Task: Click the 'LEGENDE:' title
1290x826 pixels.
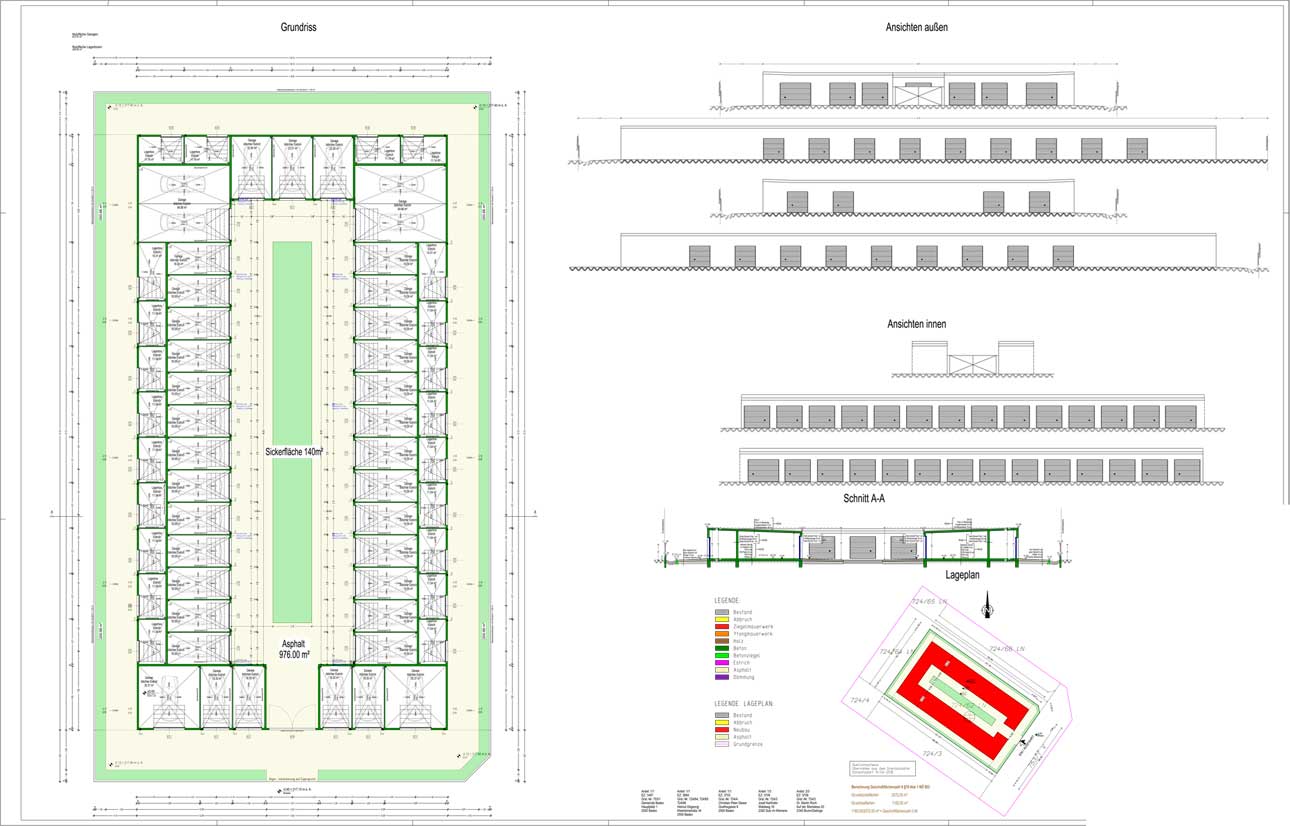Action: click(727, 600)
